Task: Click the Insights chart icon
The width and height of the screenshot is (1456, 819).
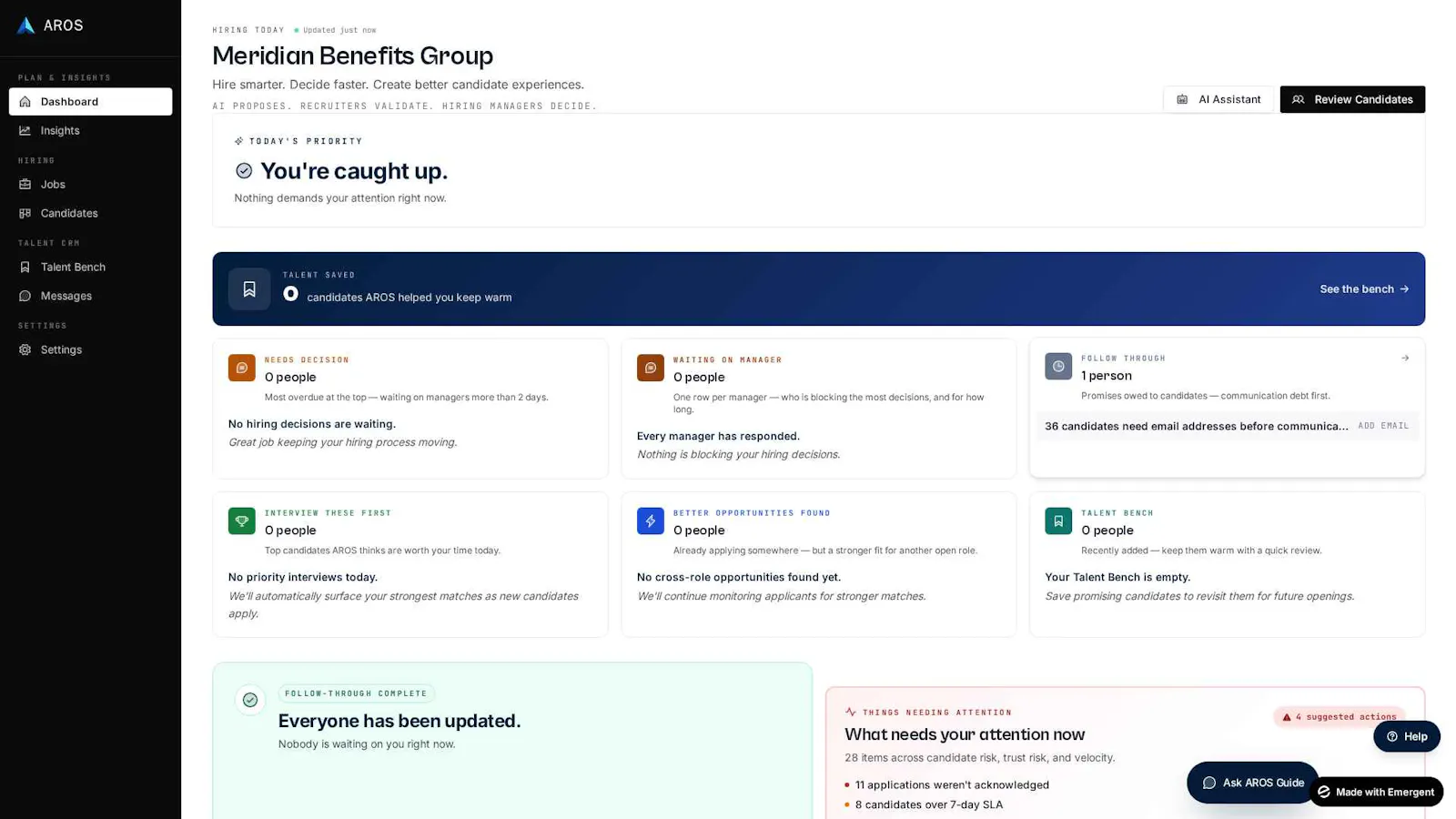Action: point(25,130)
